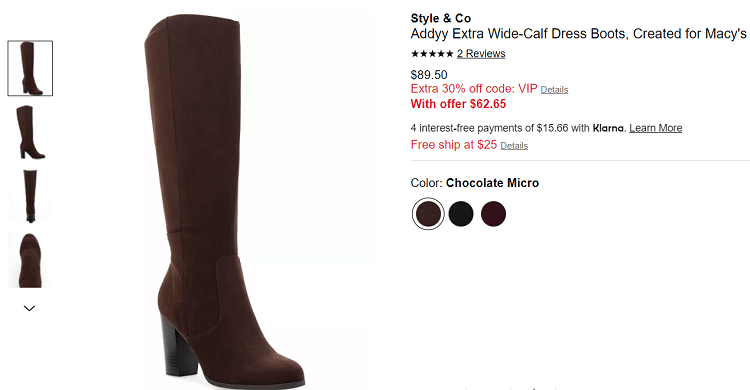Choose the black color swatch
This screenshot has height=390, width=750.
pos(461,213)
